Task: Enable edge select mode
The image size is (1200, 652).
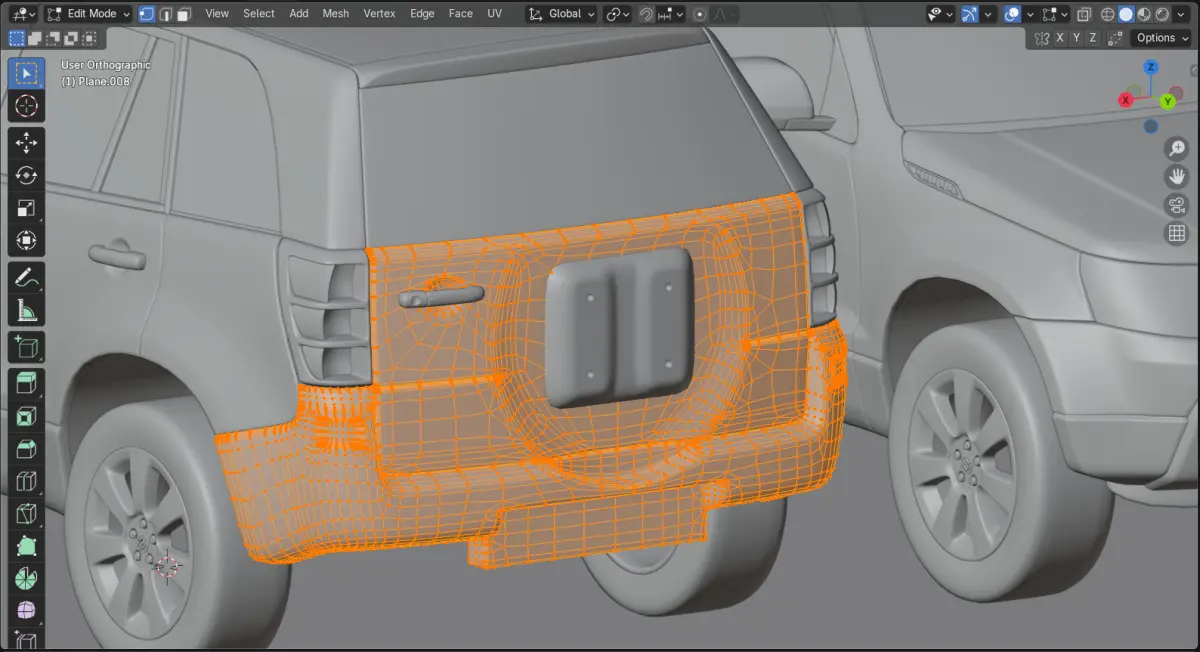Action: pos(165,14)
